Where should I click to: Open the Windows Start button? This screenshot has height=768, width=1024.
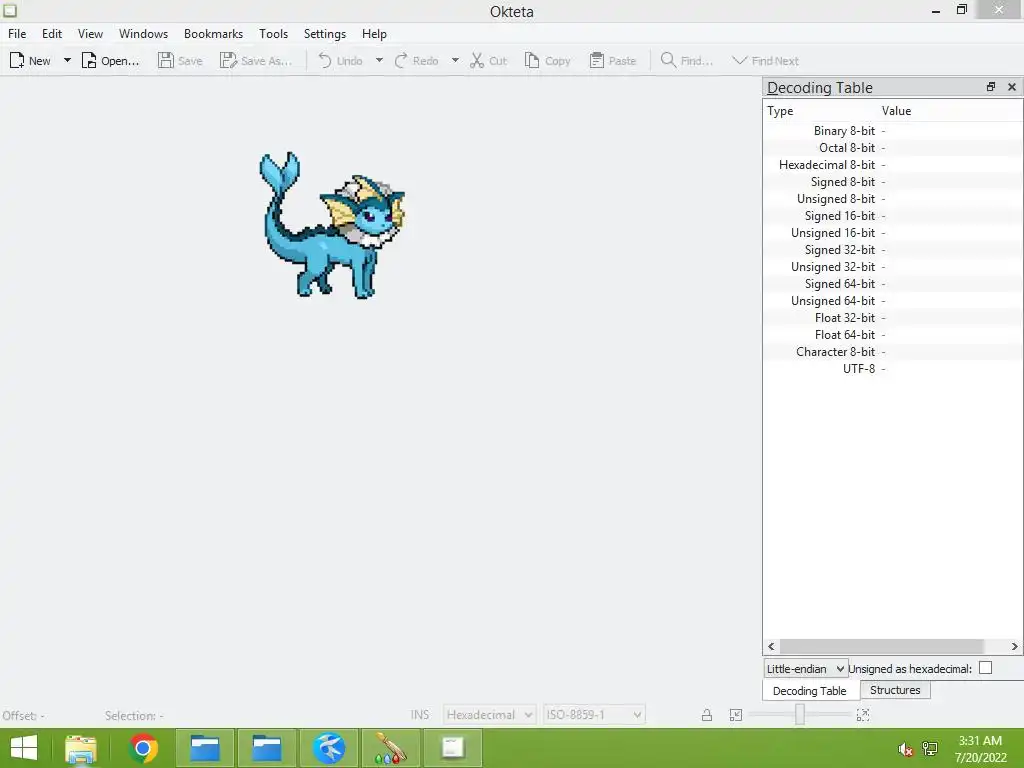[24, 748]
